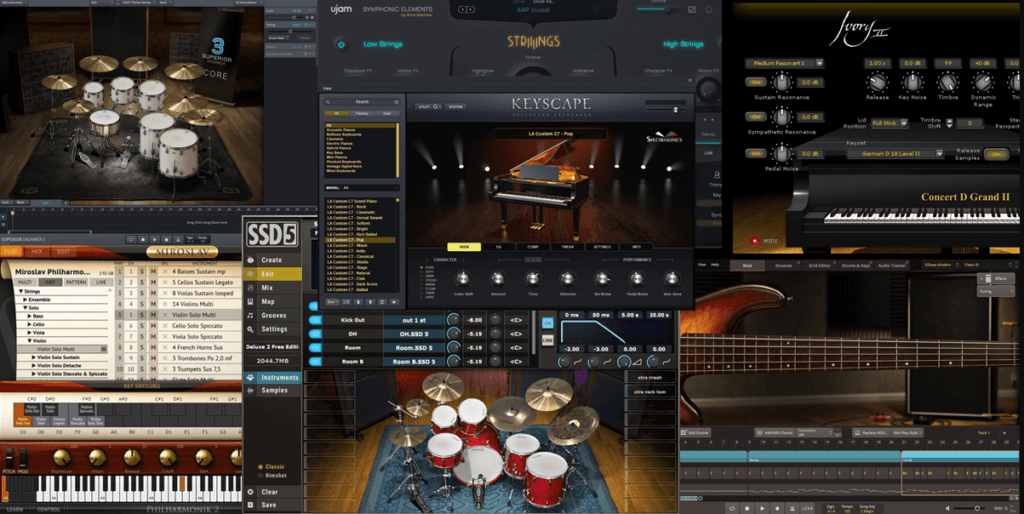
Task: Toggle Sympathetic Resonance On in Ivory II
Action: (x=756, y=117)
